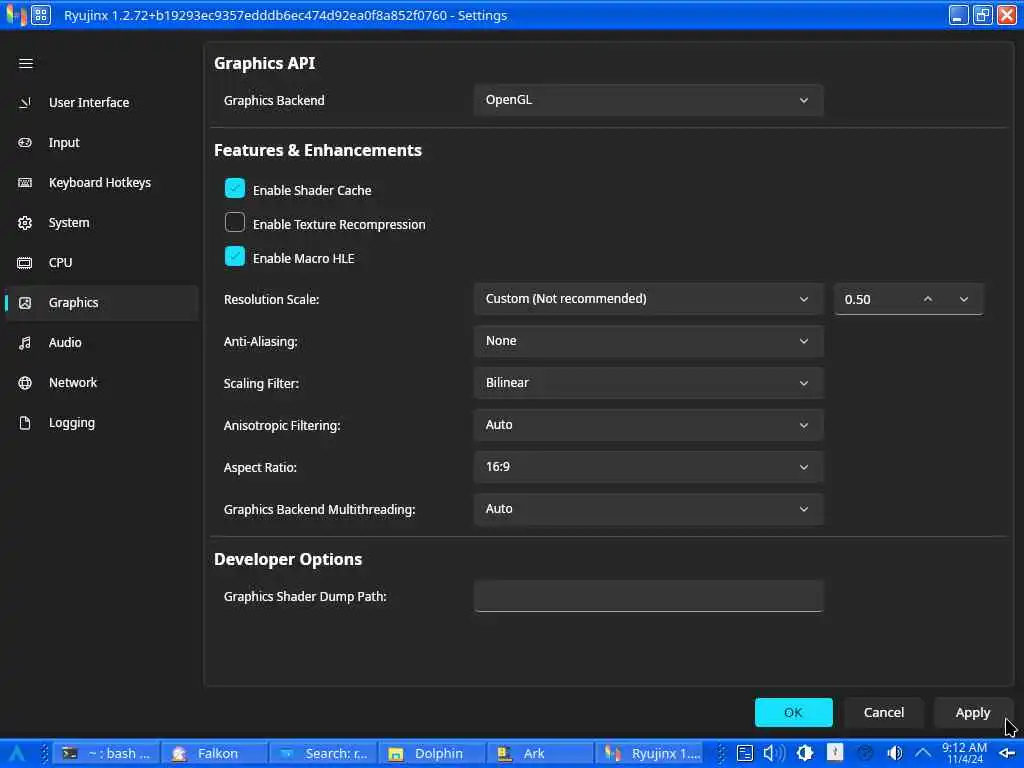Switch to Ark in the taskbar
This screenshot has height=768, width=1024.
point(539,754)
